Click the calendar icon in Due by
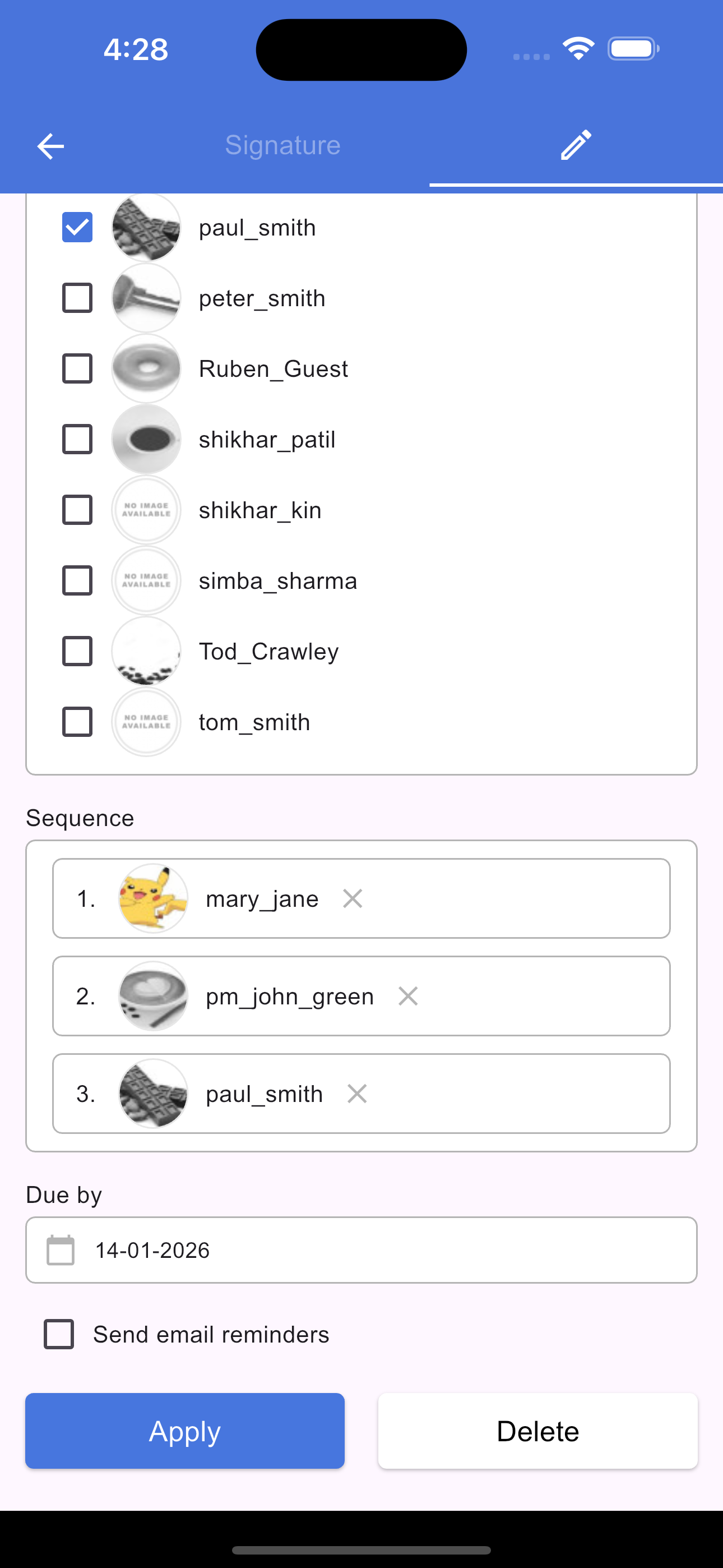The width and height of the screenshot is (723, 1568). tap(61, 1250)
